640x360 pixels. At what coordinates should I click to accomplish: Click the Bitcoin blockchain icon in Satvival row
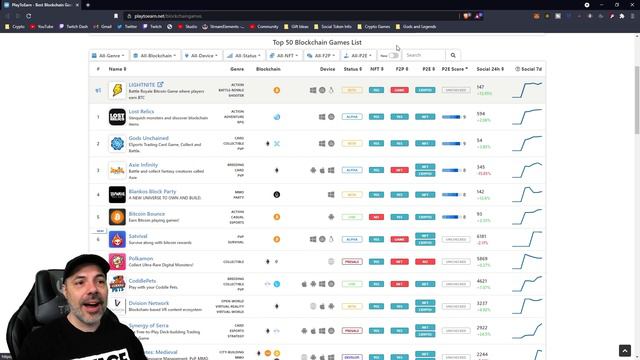click(277, 239)
